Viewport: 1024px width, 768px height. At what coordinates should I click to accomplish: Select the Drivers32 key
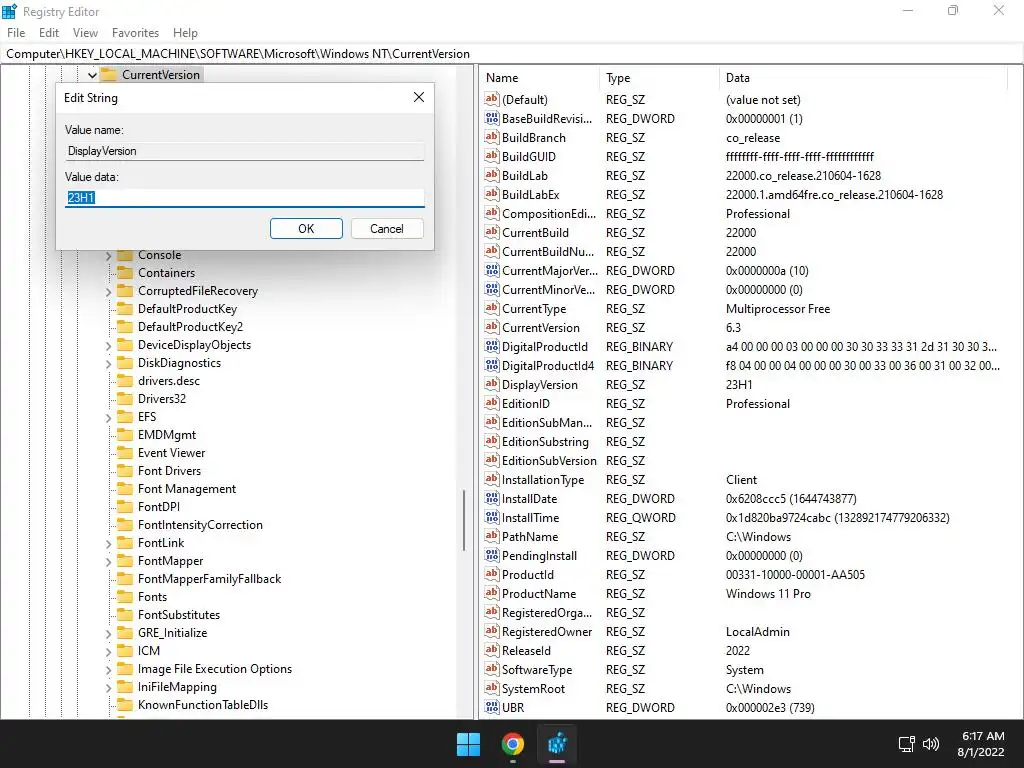(x=161, y=398)
